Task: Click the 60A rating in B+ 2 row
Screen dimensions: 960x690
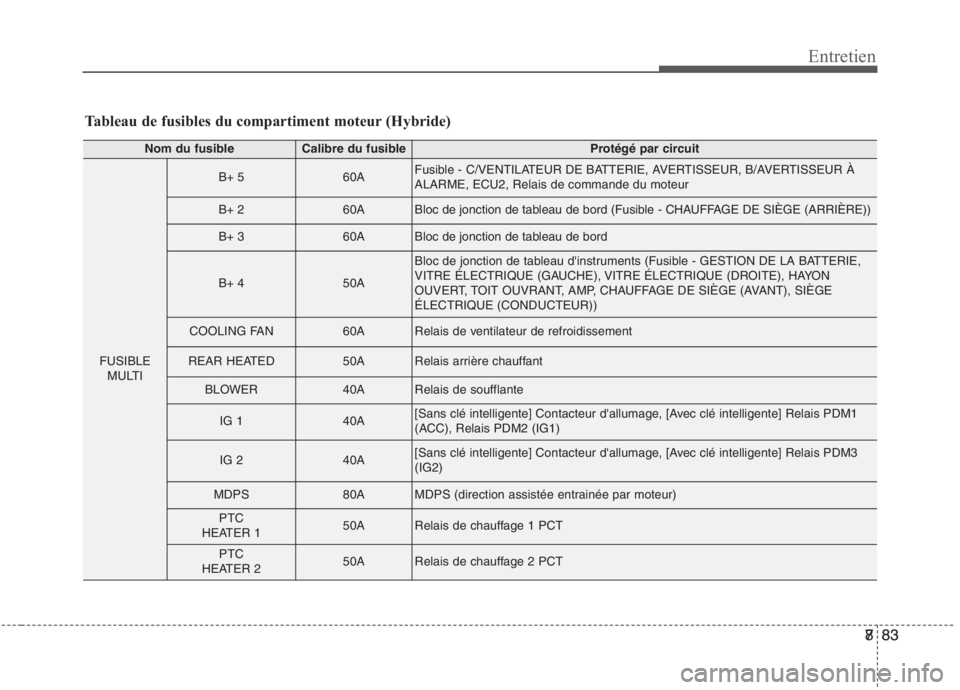Action: (x=353, y=210)
